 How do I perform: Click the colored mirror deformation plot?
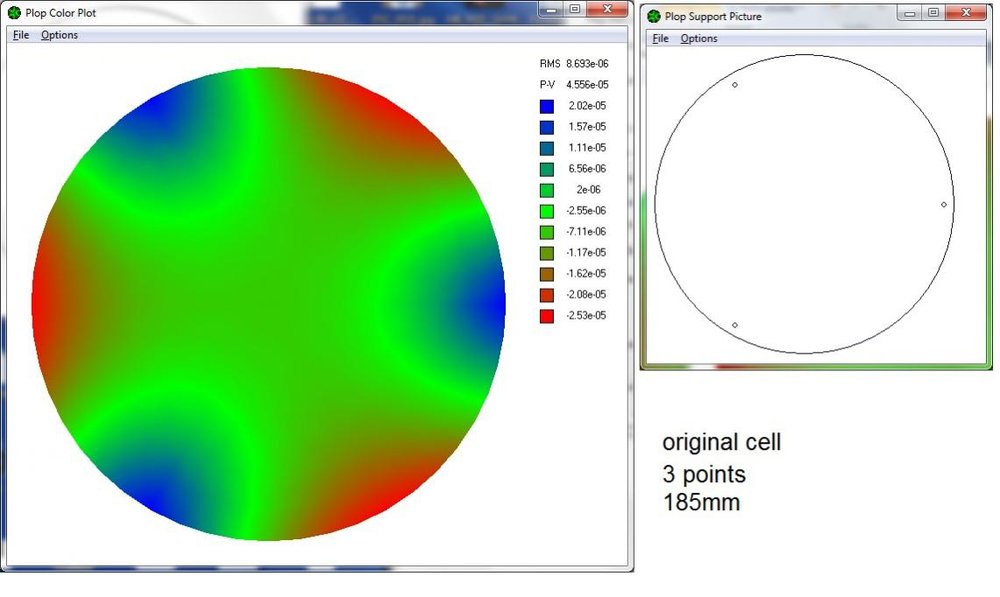[270, 300]
